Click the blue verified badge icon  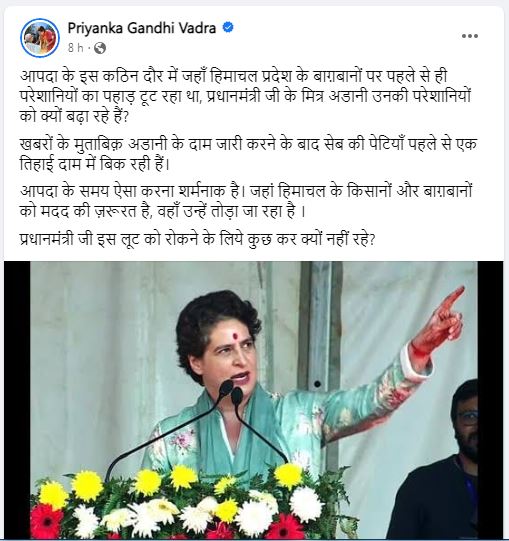tap(228, 27)
